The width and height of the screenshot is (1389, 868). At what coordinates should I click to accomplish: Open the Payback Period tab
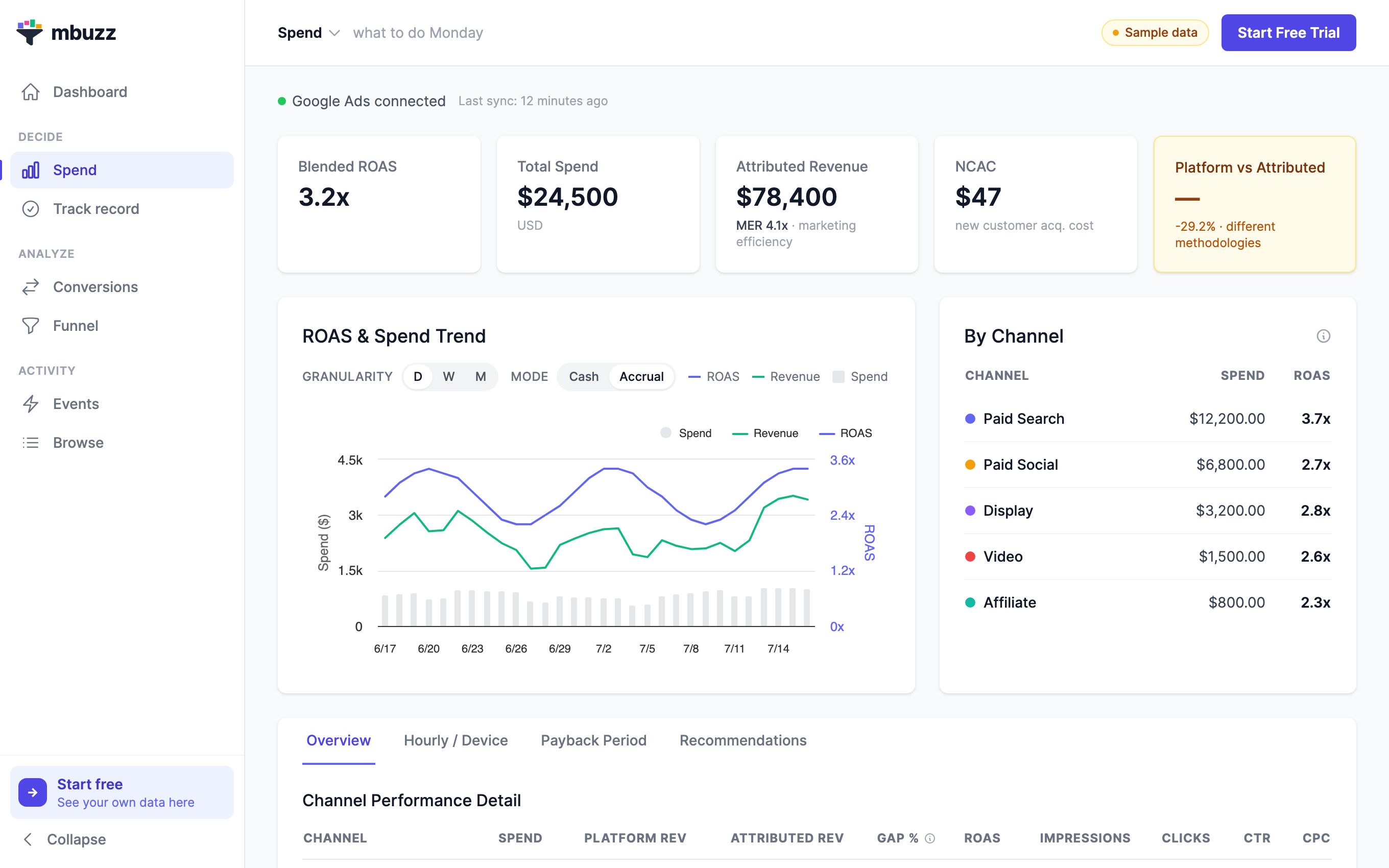pyautogui.click(x=593, y=740)
